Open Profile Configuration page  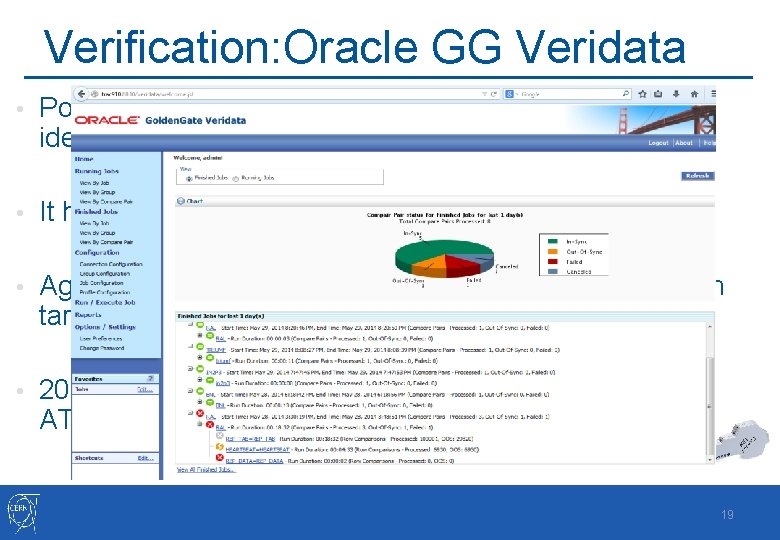pyautogui.click(x=104, y=292)
